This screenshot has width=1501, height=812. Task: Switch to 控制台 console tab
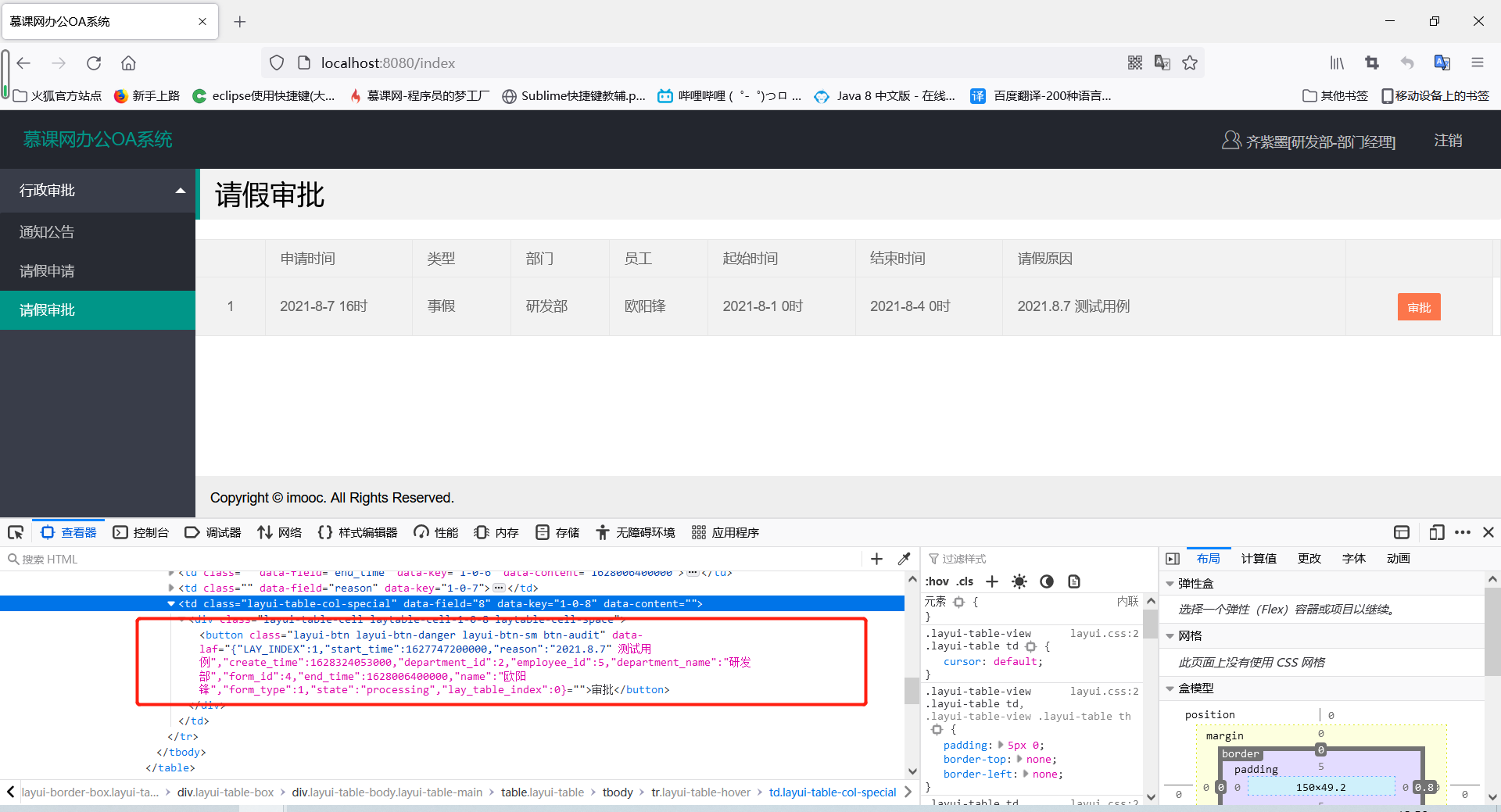[x=141, y=532]
